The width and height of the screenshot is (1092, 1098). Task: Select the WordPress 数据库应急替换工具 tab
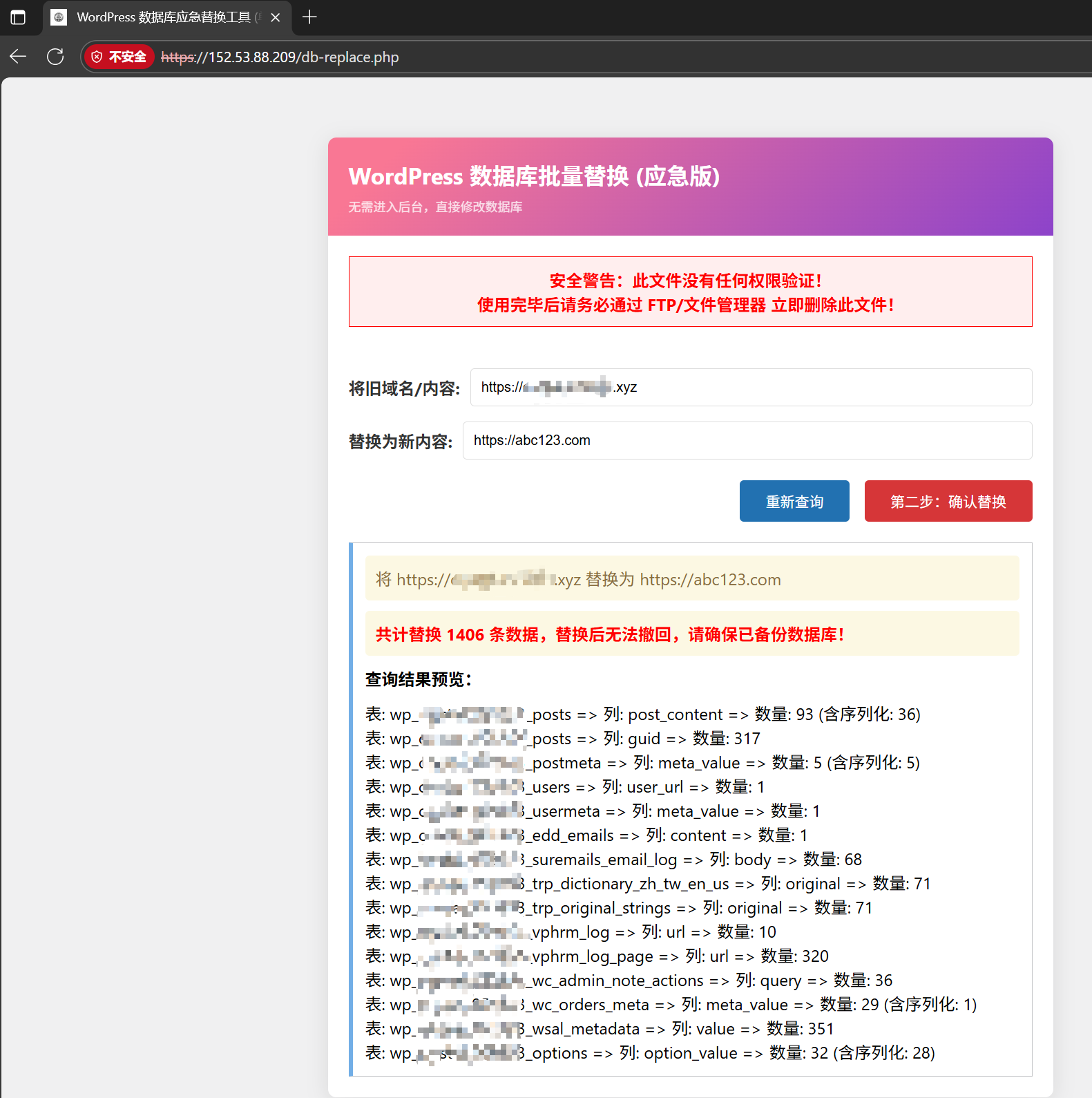(167, 17)
